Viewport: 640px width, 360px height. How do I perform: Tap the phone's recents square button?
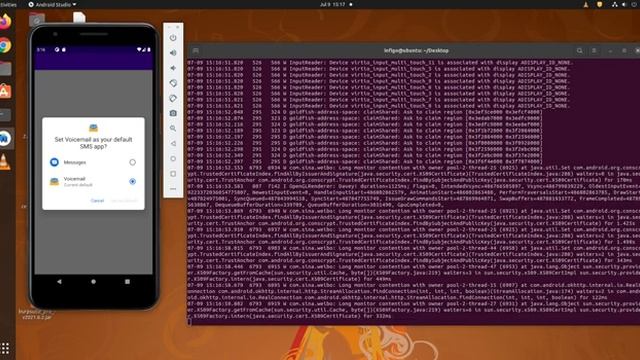[127, 282]
